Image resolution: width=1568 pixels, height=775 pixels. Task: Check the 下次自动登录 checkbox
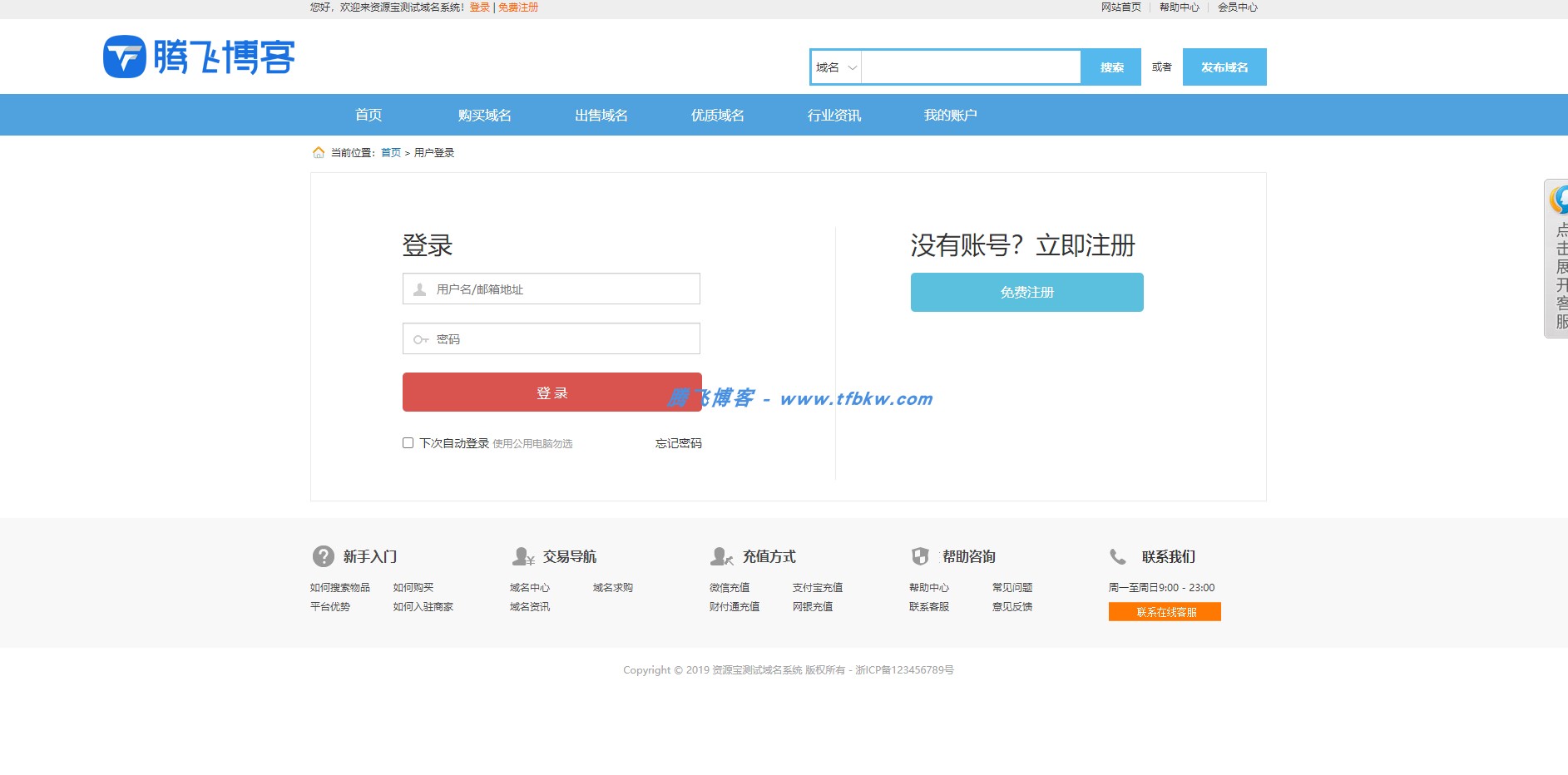[x=408, y=442]
